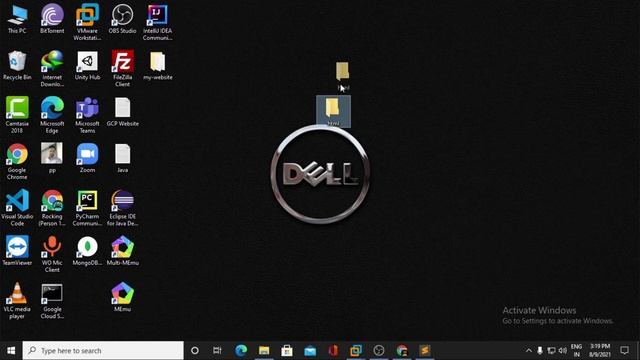The height and width of the screenshot is (360, 640).
Task: Switch to Chrome on the taskbar
Action: [402, 351]
